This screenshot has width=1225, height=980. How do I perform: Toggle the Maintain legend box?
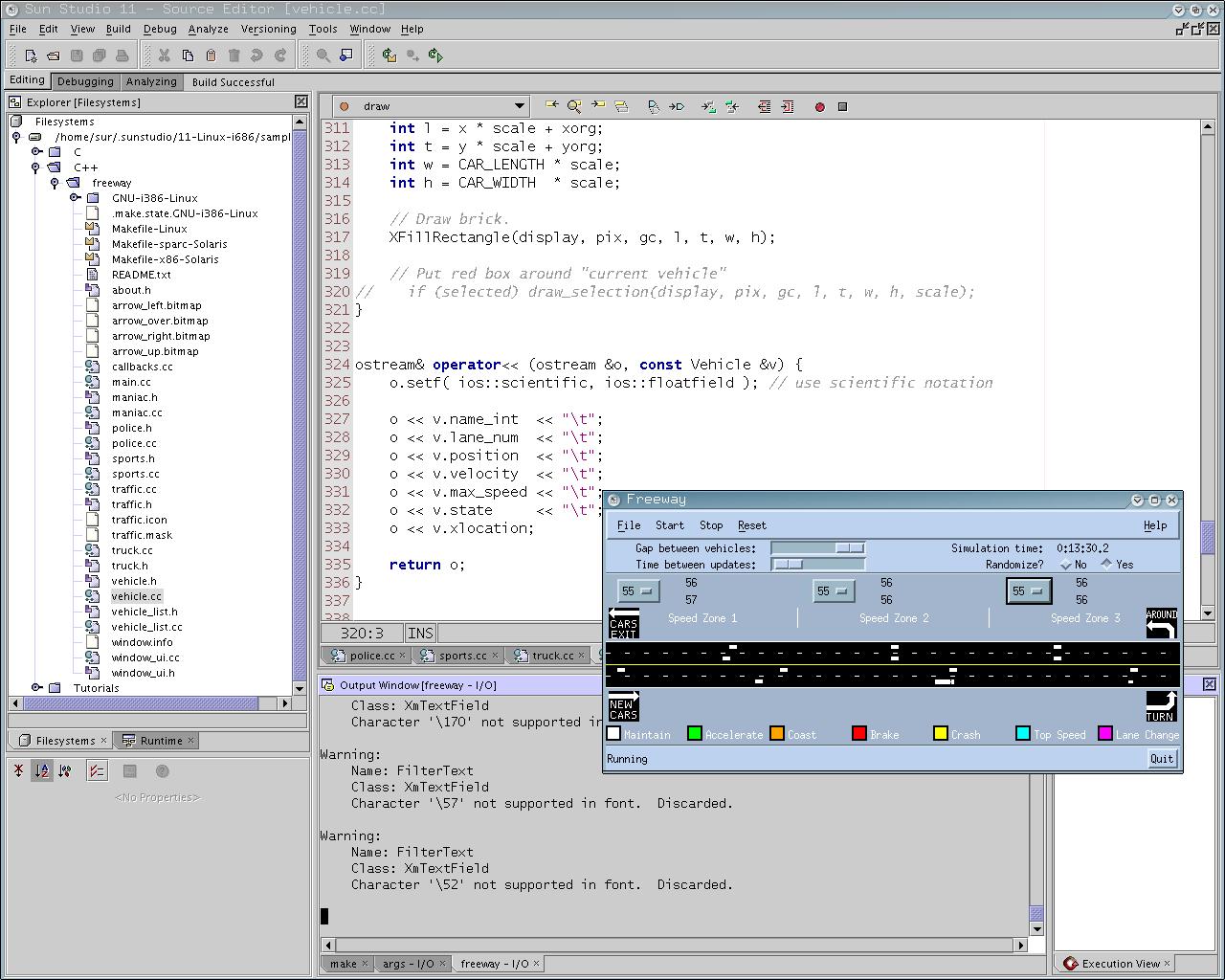614,734
